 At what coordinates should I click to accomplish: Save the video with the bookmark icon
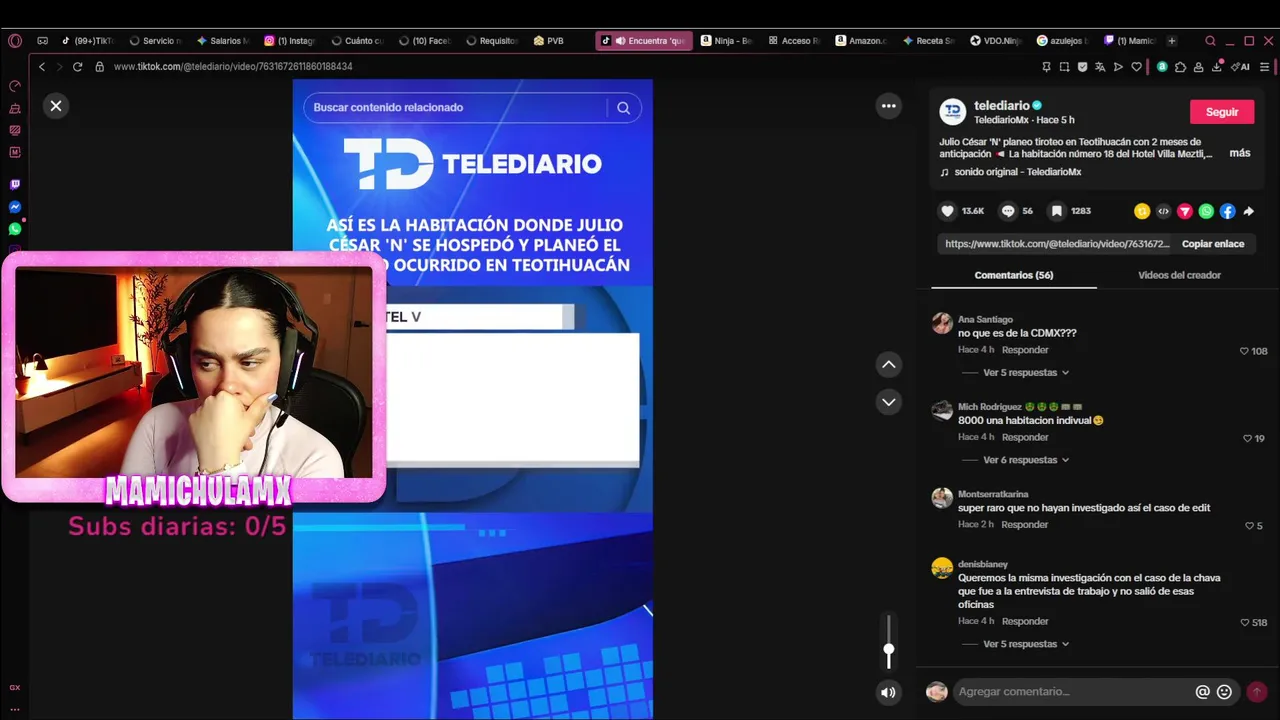point(1056,211)
